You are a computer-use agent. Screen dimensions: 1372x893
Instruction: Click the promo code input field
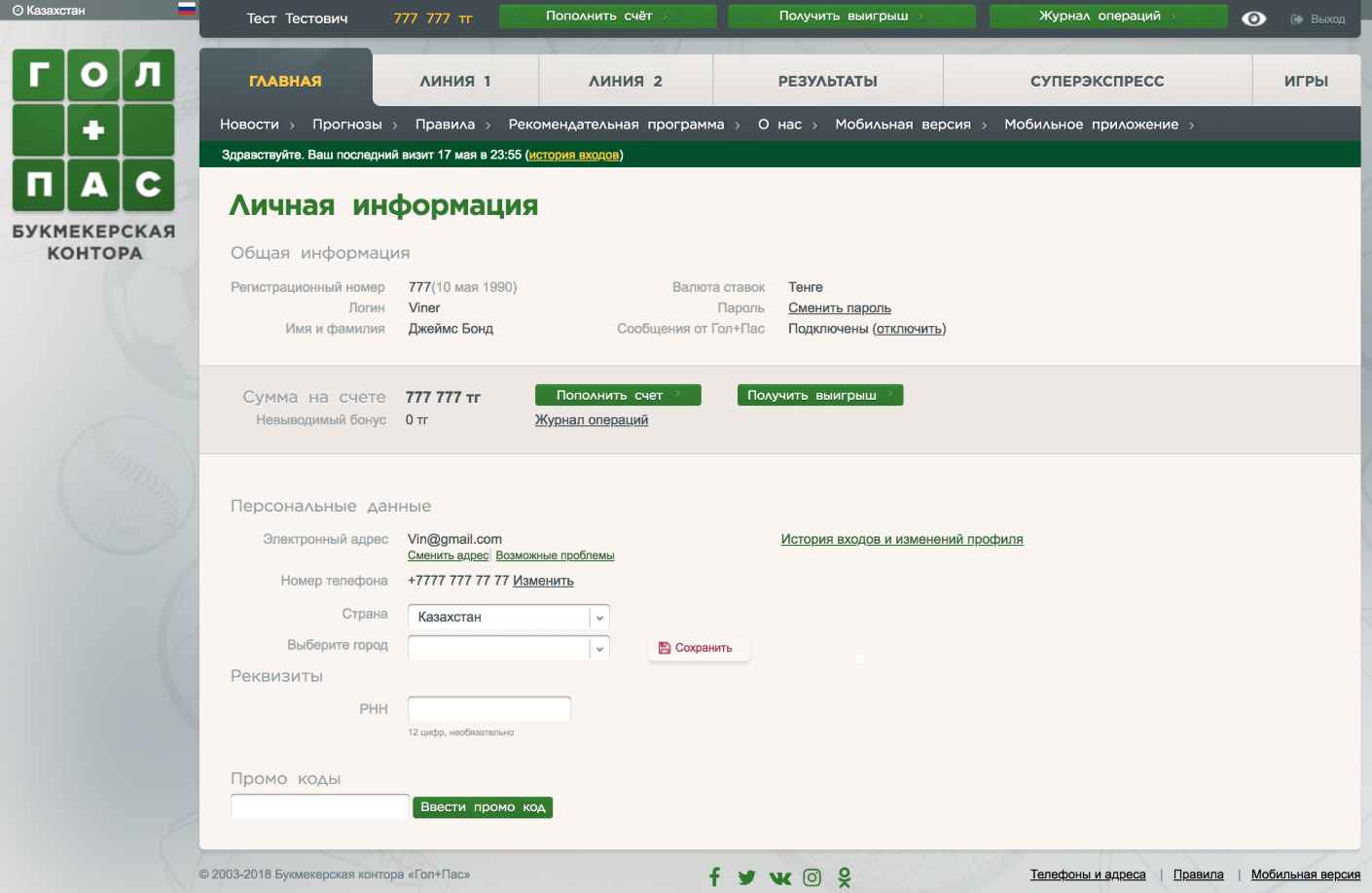319,806
